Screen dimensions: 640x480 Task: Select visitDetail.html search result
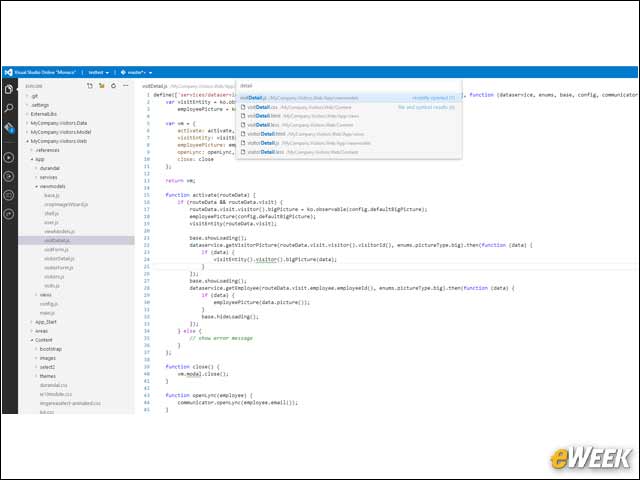point(349,116)
